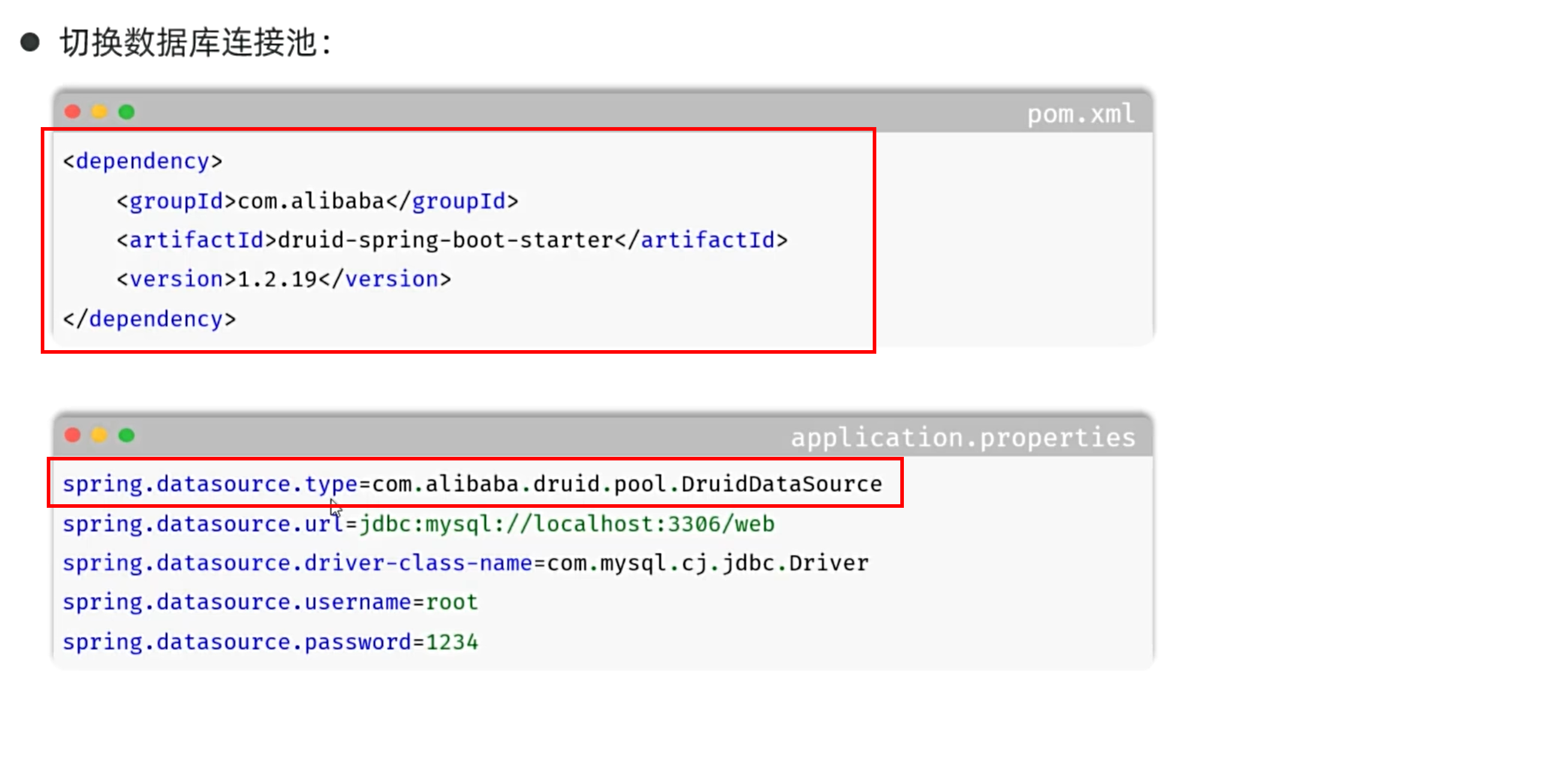Click red close dot on application.properties window
This screenshot has height=762, width=1568.
click(73, 435)
